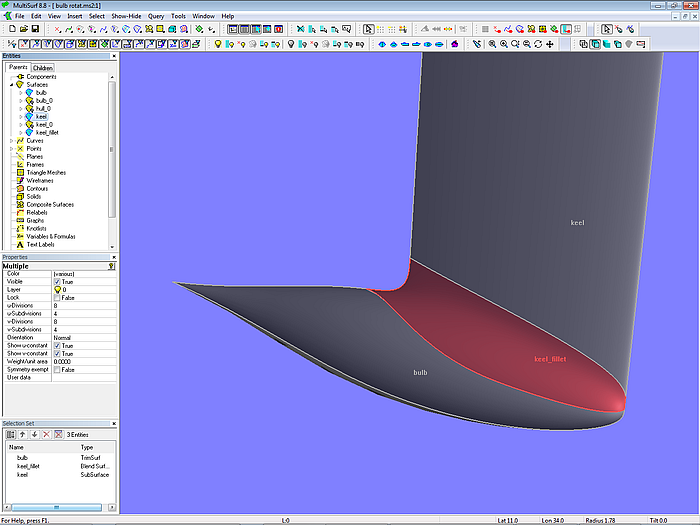Toggle the Visible checkbox
This screenshot has height=525, width=700.
57,282
